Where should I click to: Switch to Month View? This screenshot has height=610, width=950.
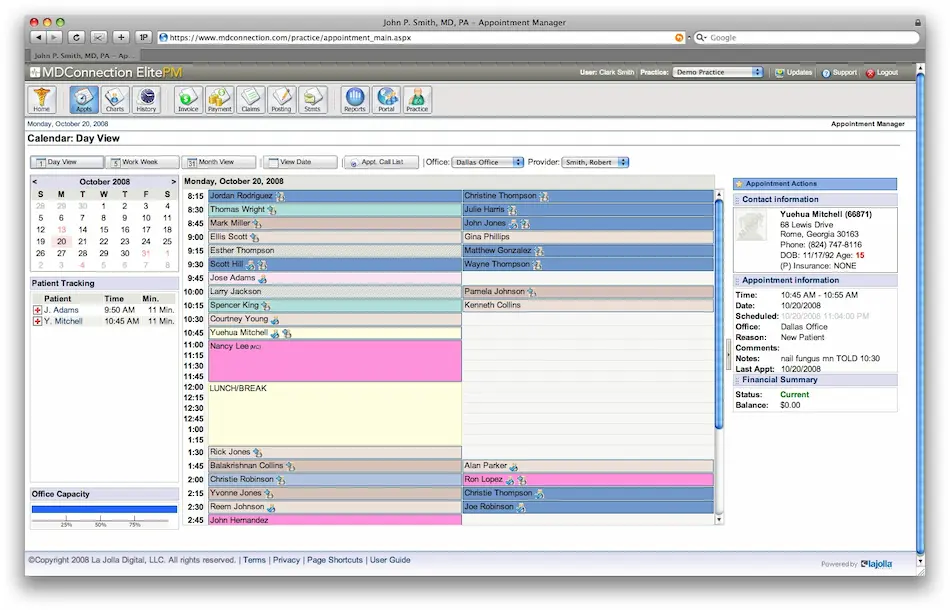click(219, 161)
